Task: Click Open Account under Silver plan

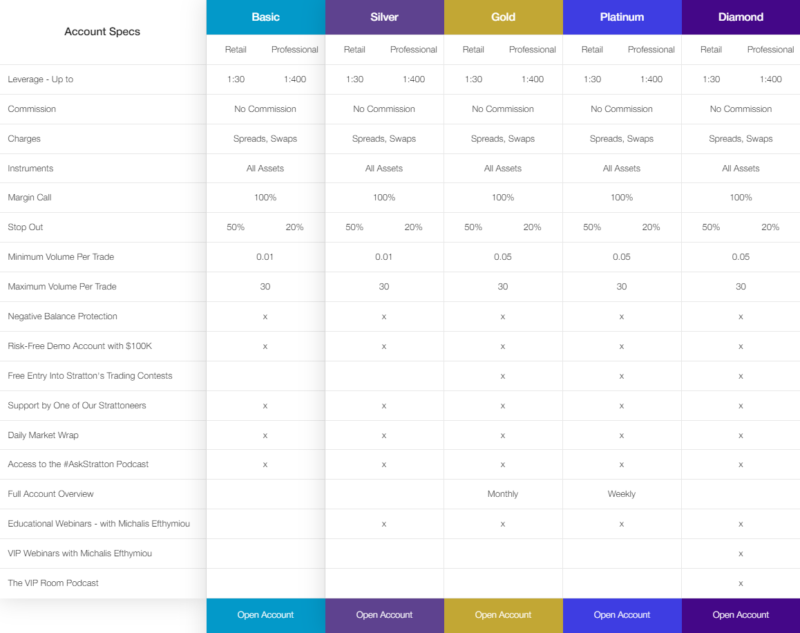Action: tap(384, 615)
